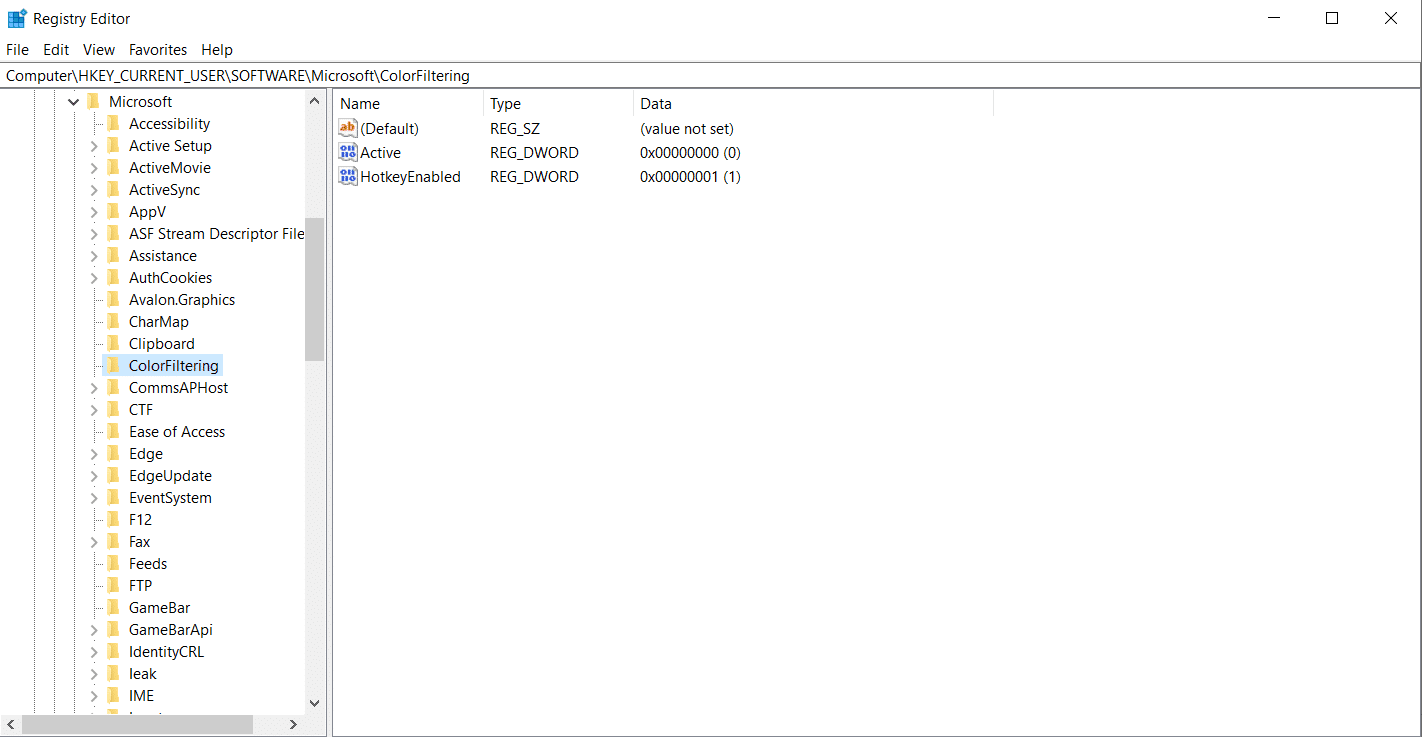Close the Registry Editor window
Screen dimensions: 1422x737
tap(1391, 18)
